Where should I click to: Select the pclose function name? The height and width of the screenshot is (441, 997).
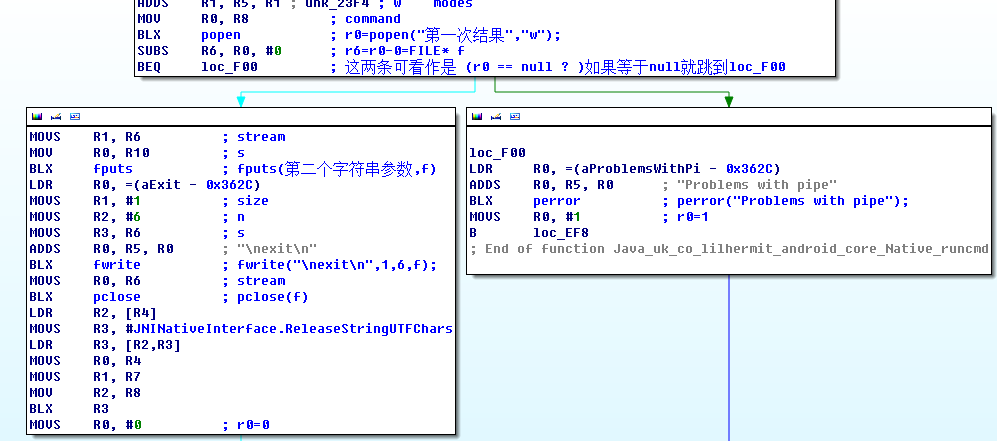[x=117, y=297]
